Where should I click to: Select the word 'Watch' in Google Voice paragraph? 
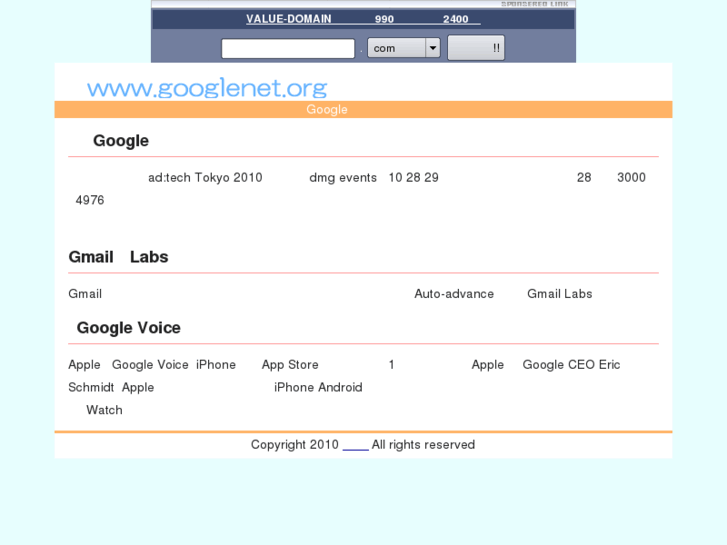pyautogui.click(x=104, y=410)
